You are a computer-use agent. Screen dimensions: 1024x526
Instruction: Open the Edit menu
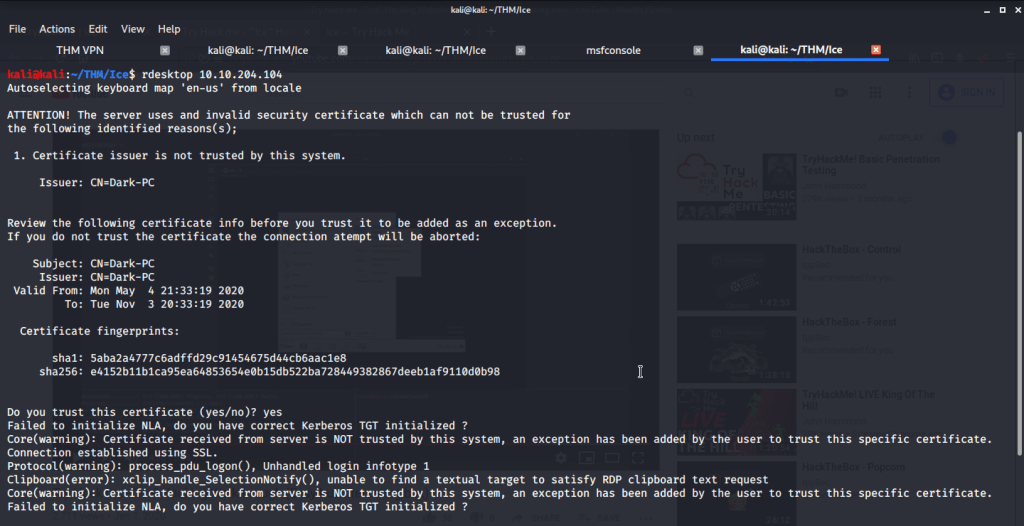pos(98,29)
